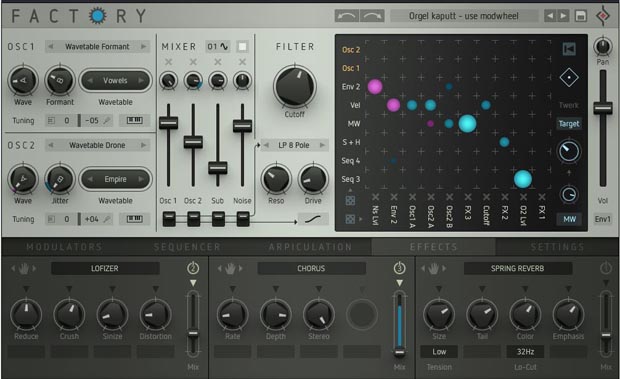Switch to the SEQUENCER tab
The height and width of the screenshot is (379, 620).
click(x=187, y=247)
